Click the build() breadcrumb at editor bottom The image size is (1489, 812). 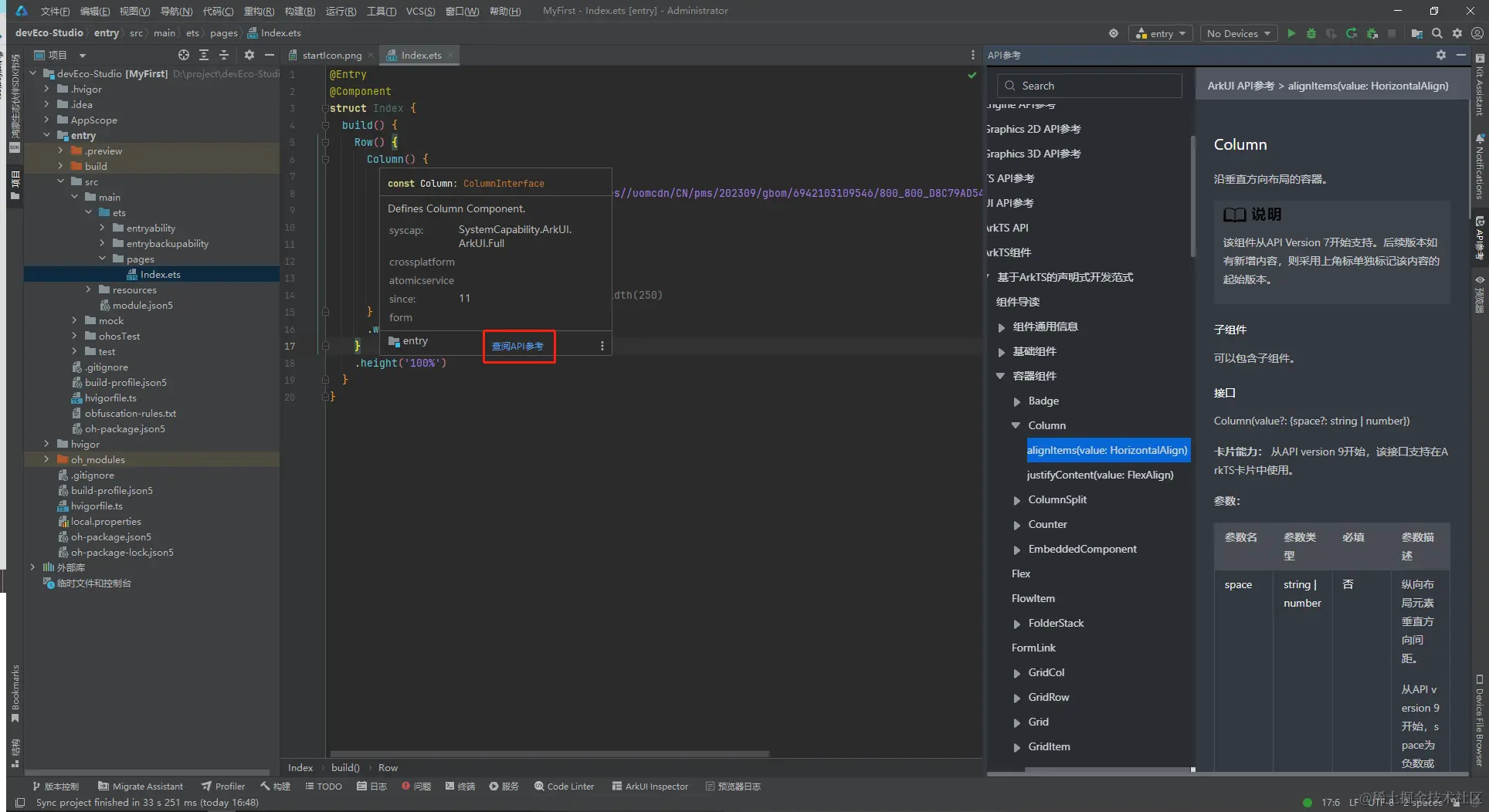coord(345,767)
